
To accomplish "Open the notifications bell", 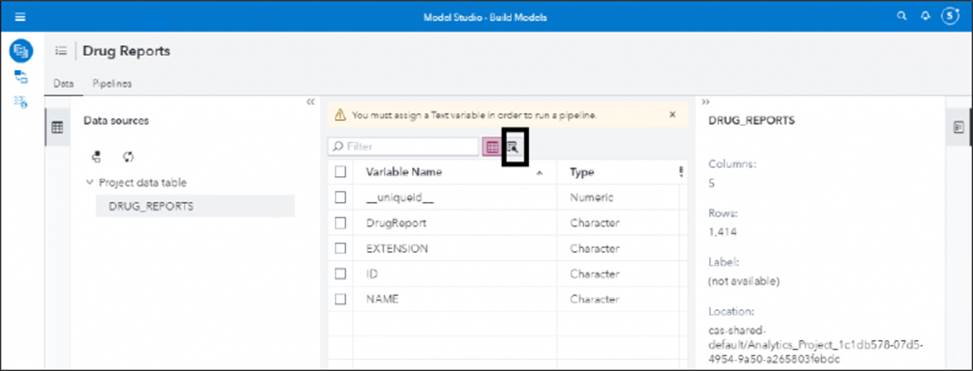I will (925, 17).
